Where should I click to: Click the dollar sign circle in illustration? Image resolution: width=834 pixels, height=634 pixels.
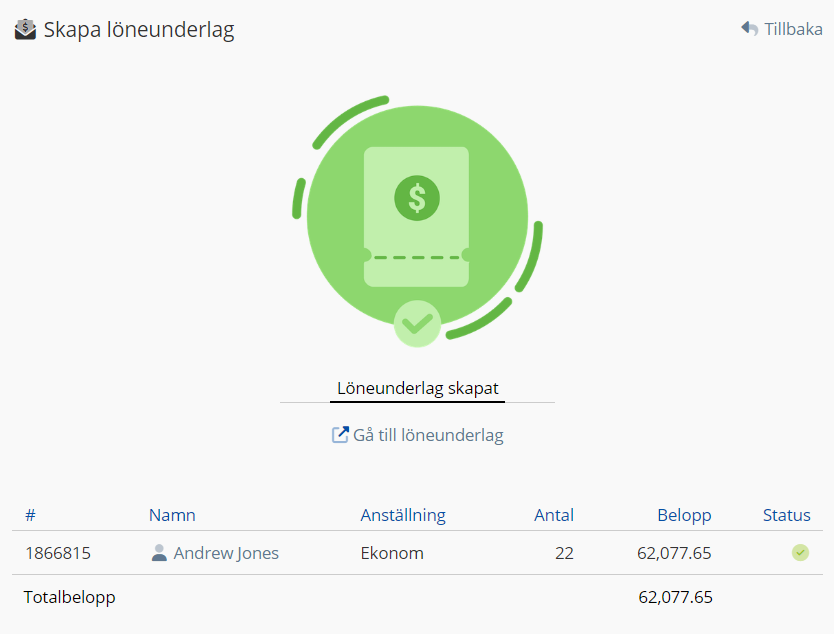[x=417, y=197]
